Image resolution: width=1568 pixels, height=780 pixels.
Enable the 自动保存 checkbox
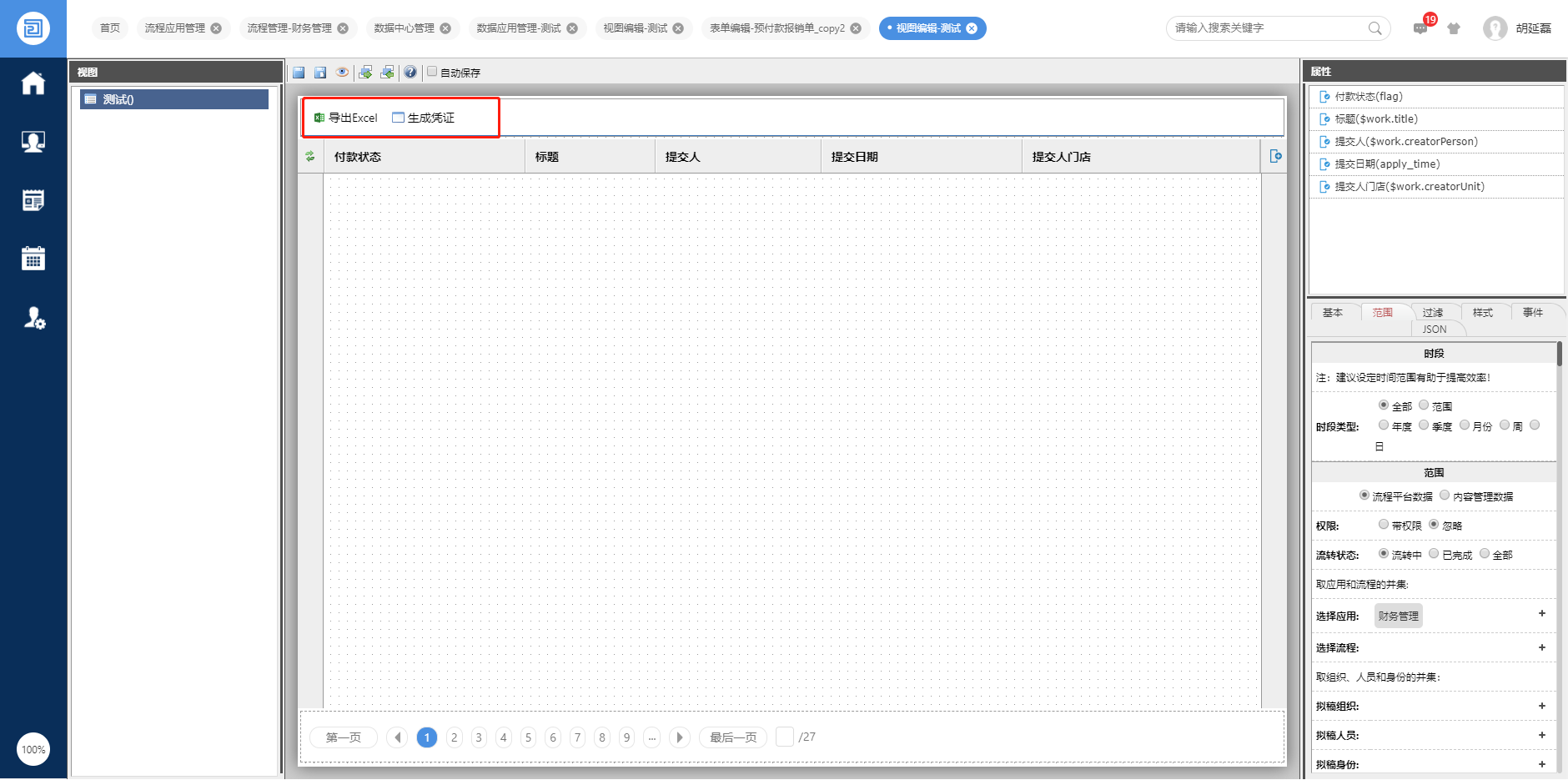click(x=432, y=72)
